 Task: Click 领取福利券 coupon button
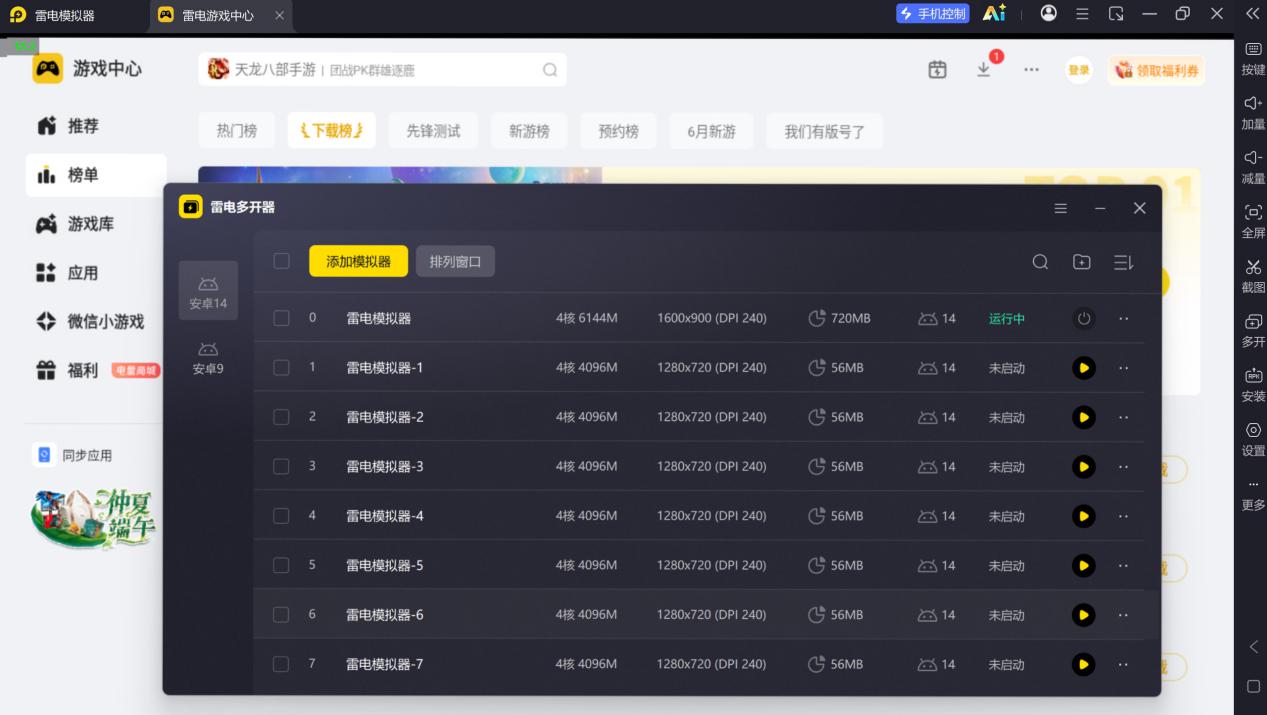tap(1156, 70)
